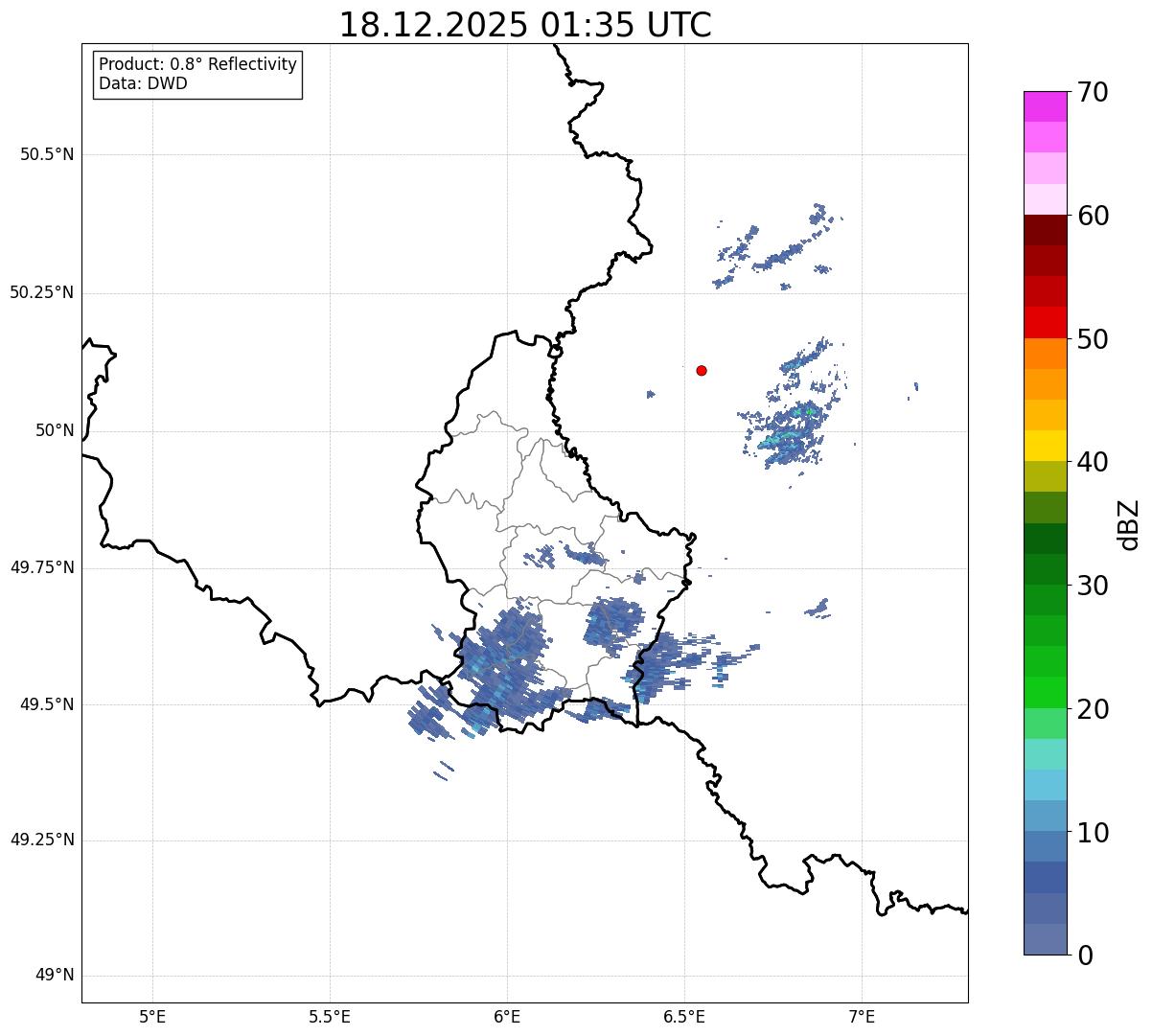The image size is (1152, 1036).
Task: Click the 49.25°N latitude axis label
Action: [x=42, y=840]
